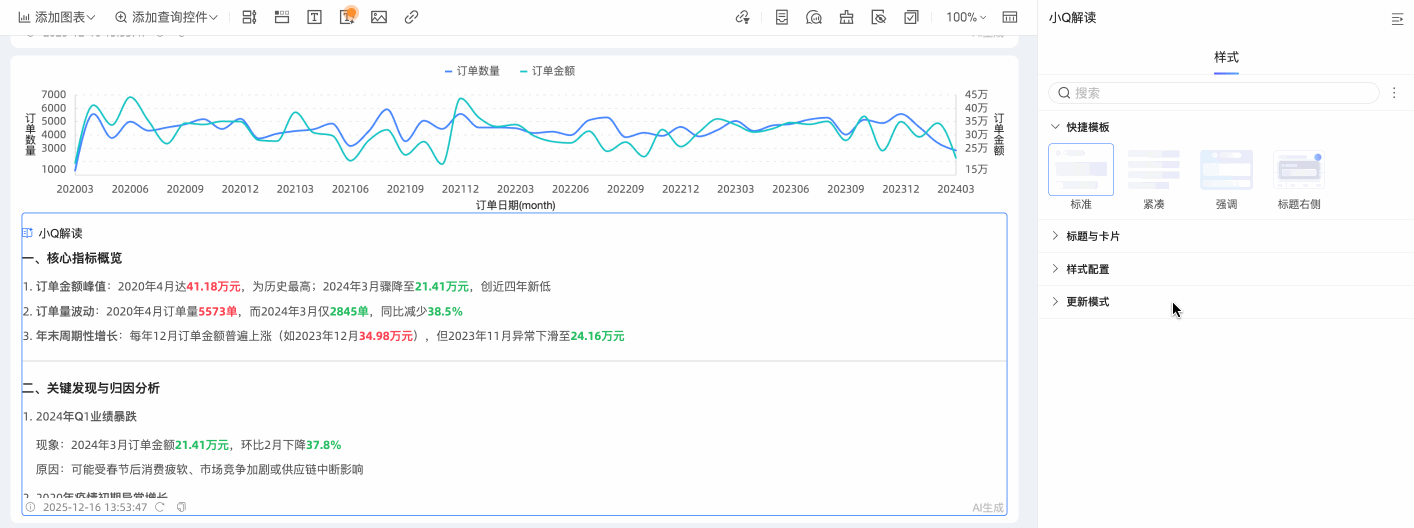
Task: Click the 小Q解读 card title text
Action: 61,233
